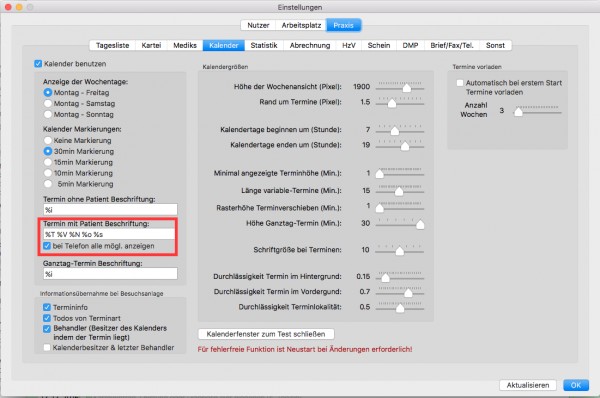The width and height of the screenshot is (600, 398).
Task: Toggle Kalender benutzen checkbox
Action: coord(38,64)
